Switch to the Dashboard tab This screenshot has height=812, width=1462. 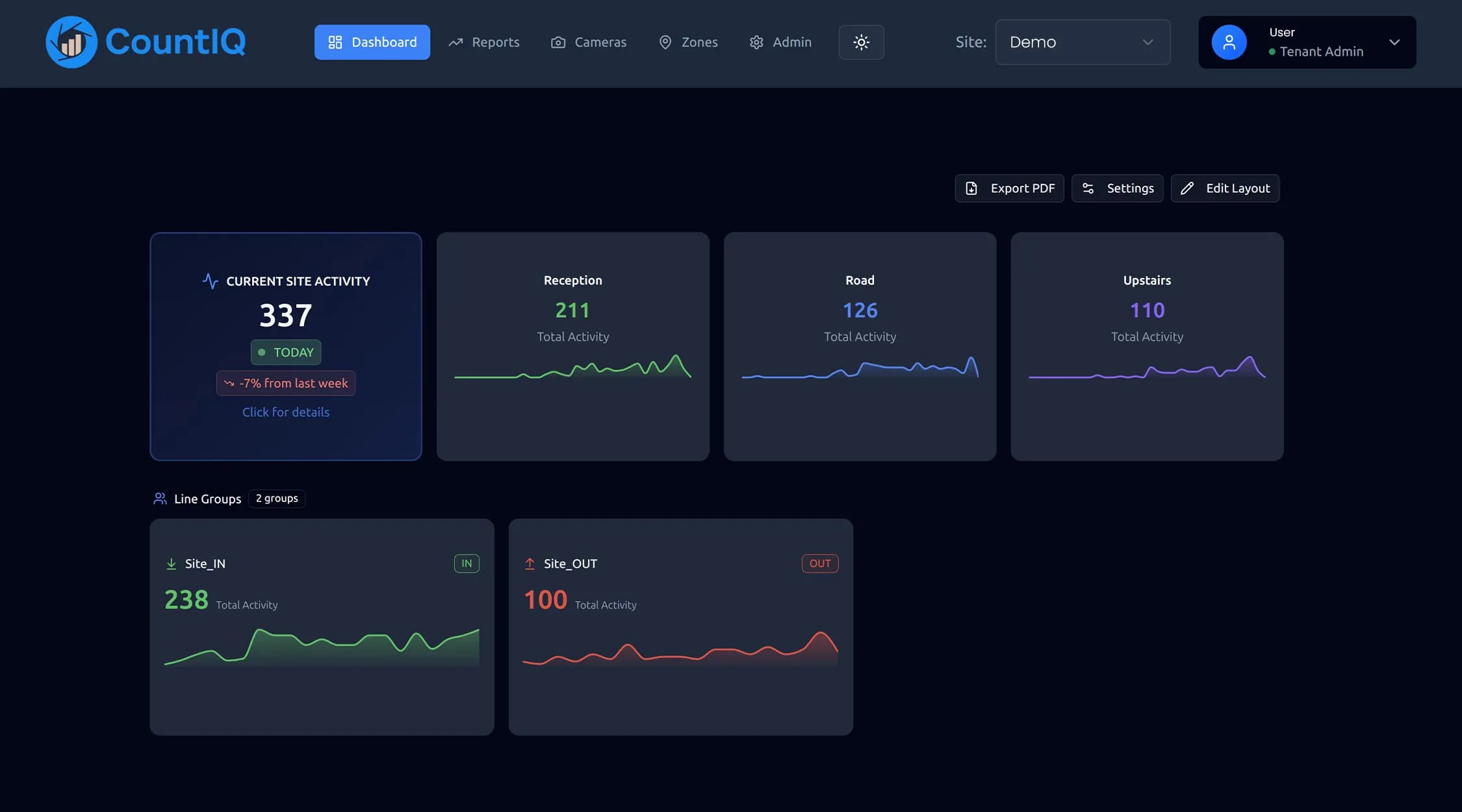tap(372, 42)
